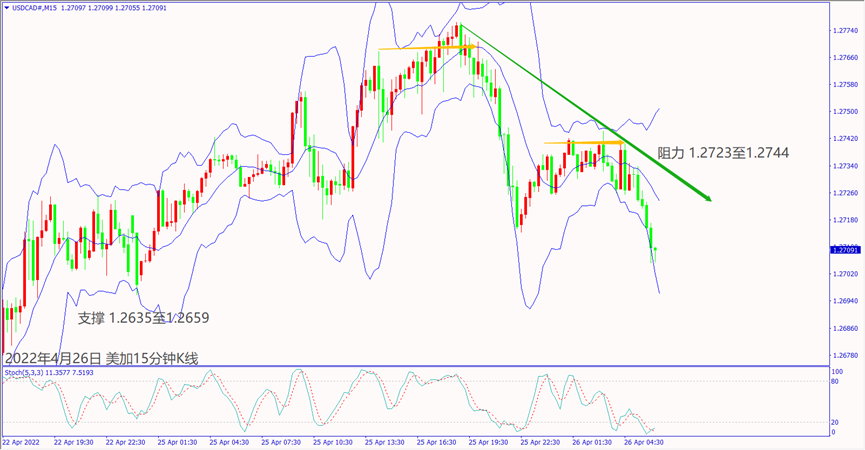Select the lower orange horizontal line near 1.2742
Image resolution: width=865 pixels, height=450 pixels.
[x=583, y=143]
